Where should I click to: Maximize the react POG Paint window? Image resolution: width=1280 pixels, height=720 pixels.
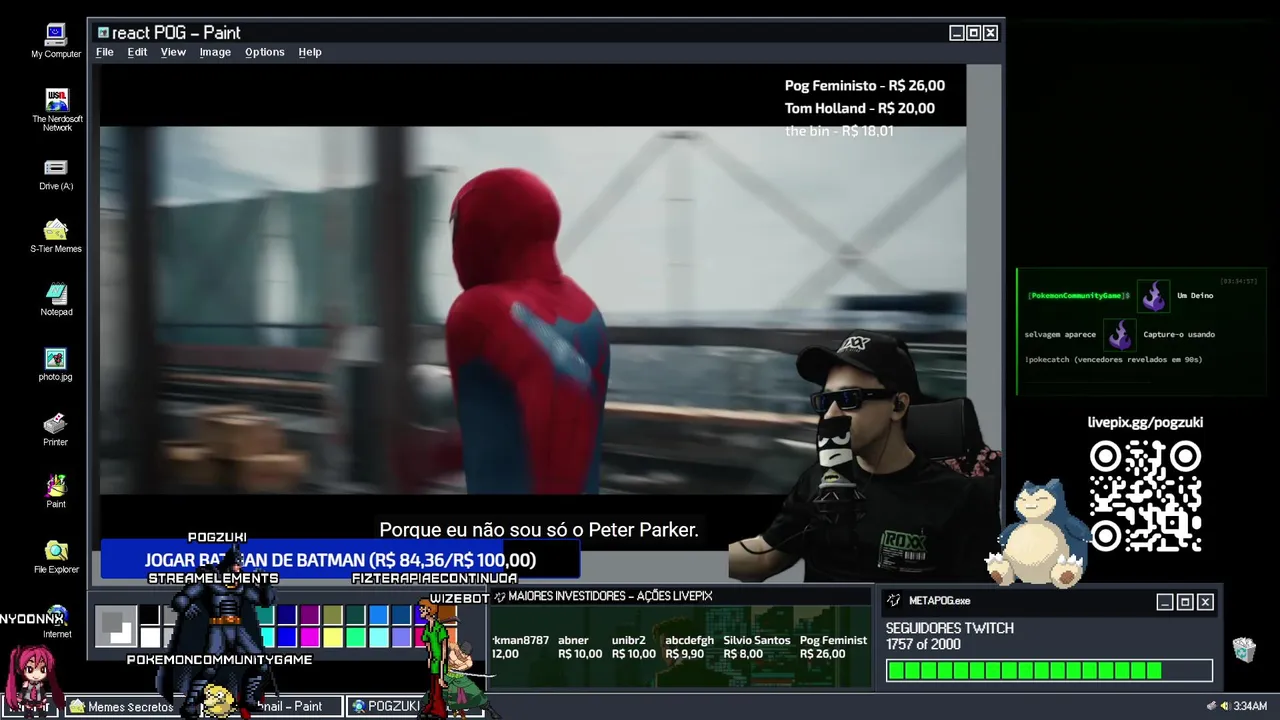[973, 33]
